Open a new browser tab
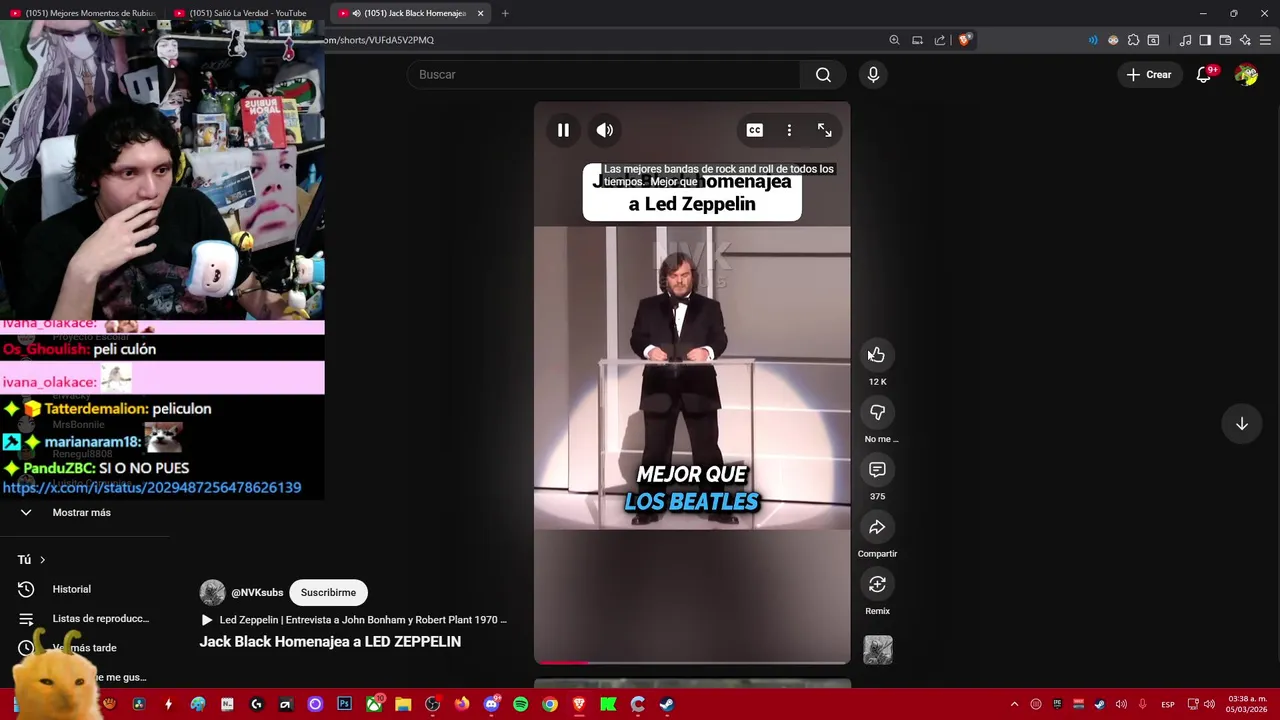 pyautogui.click(x=505, y=13)
